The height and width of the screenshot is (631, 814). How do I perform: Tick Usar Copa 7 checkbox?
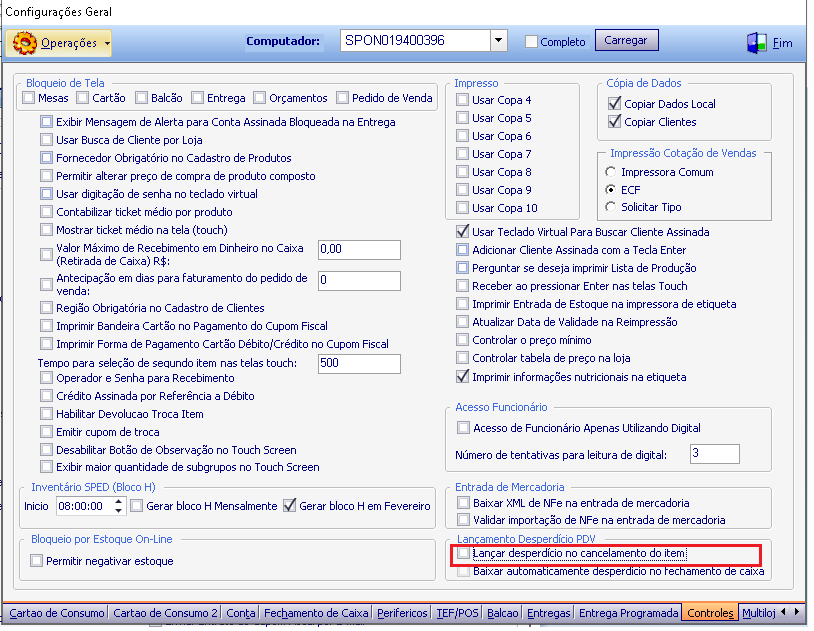(x=462, y=154)
